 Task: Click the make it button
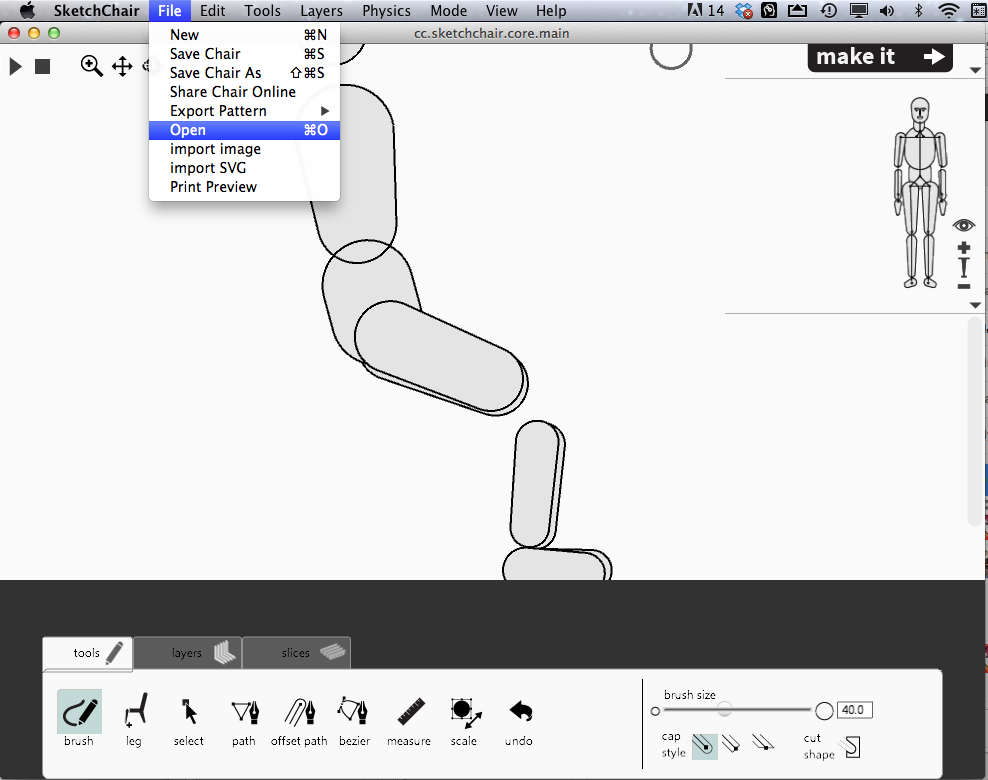[880, 57]
